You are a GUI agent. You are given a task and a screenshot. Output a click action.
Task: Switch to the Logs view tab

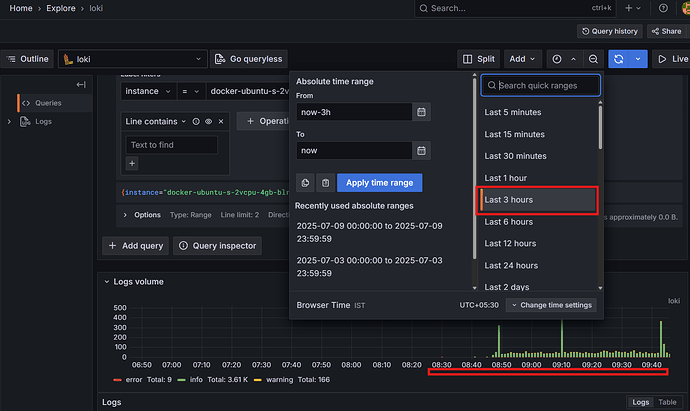640,402
